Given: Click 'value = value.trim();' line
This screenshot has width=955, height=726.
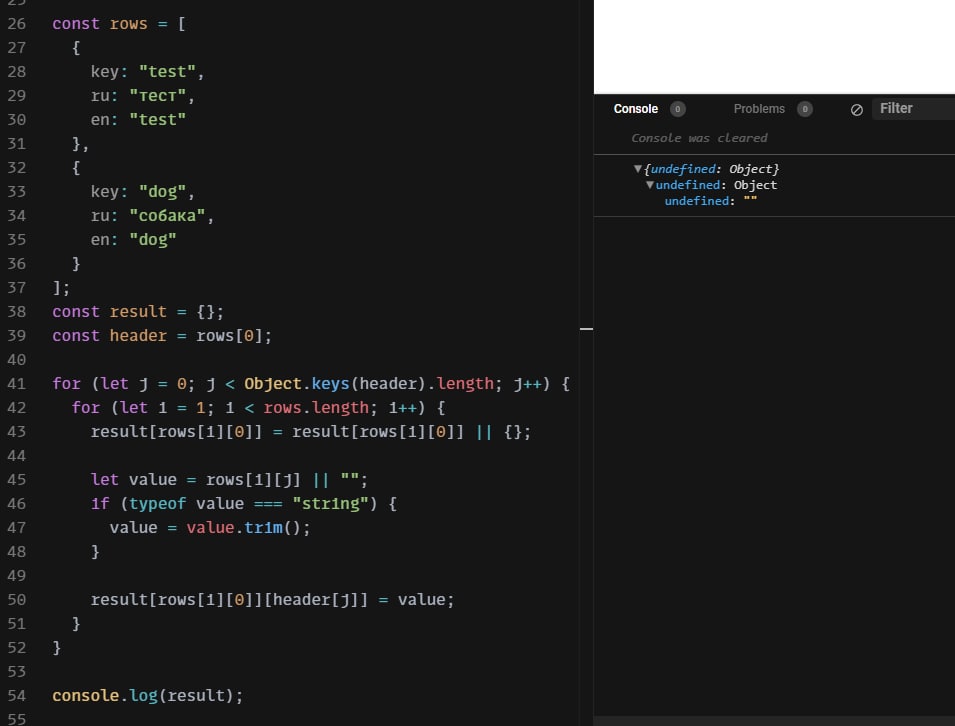Looking at the screenshot, I should point(210,527).
